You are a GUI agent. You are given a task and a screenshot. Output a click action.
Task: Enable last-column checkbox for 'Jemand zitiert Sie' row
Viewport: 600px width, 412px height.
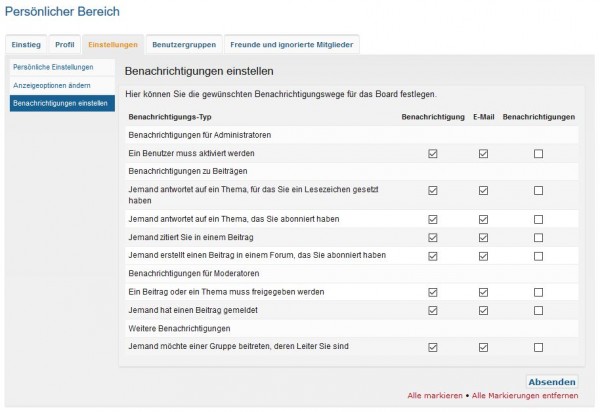point(539,237)
